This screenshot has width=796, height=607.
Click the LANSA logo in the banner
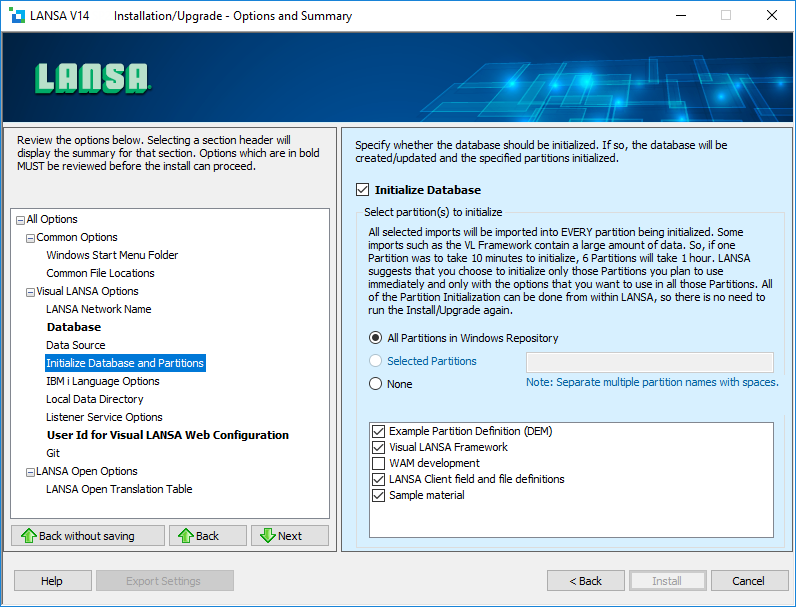point(92,79)
